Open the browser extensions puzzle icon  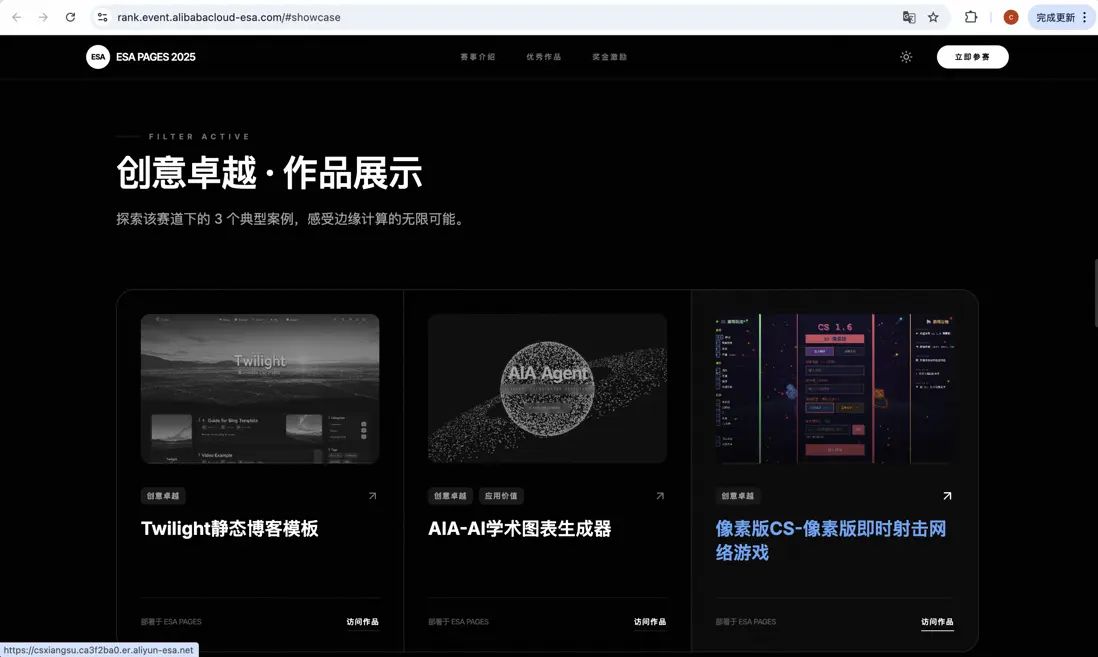tap(971, 18)
